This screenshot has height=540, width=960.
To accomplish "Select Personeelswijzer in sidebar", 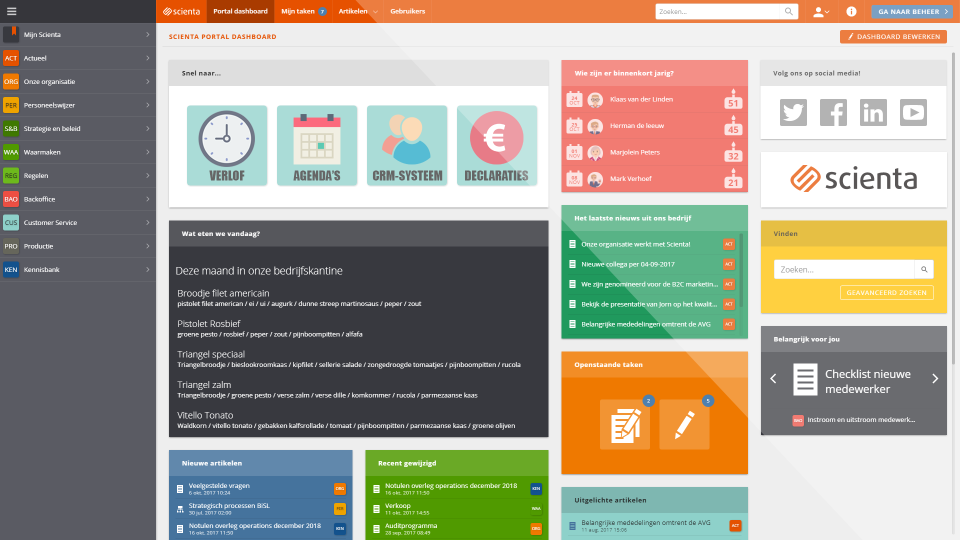I will tap(78, 105).
